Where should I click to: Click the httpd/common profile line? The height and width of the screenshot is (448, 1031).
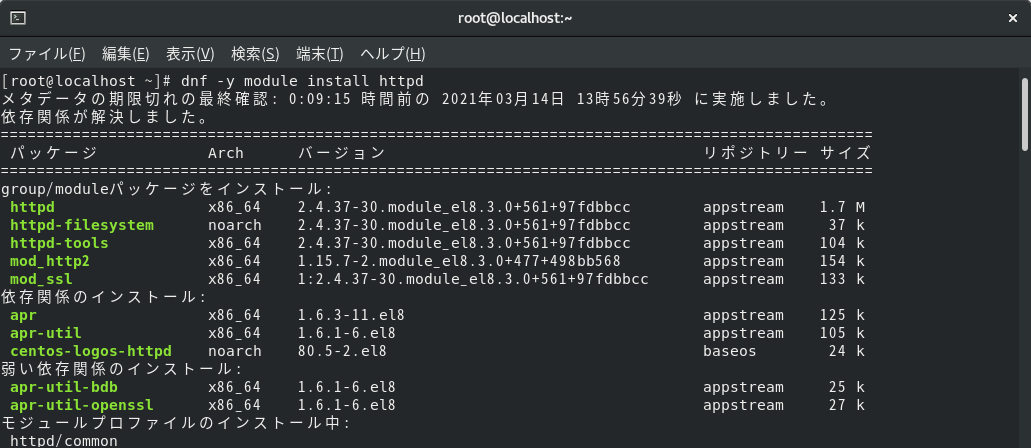click(x=64, y=441)
